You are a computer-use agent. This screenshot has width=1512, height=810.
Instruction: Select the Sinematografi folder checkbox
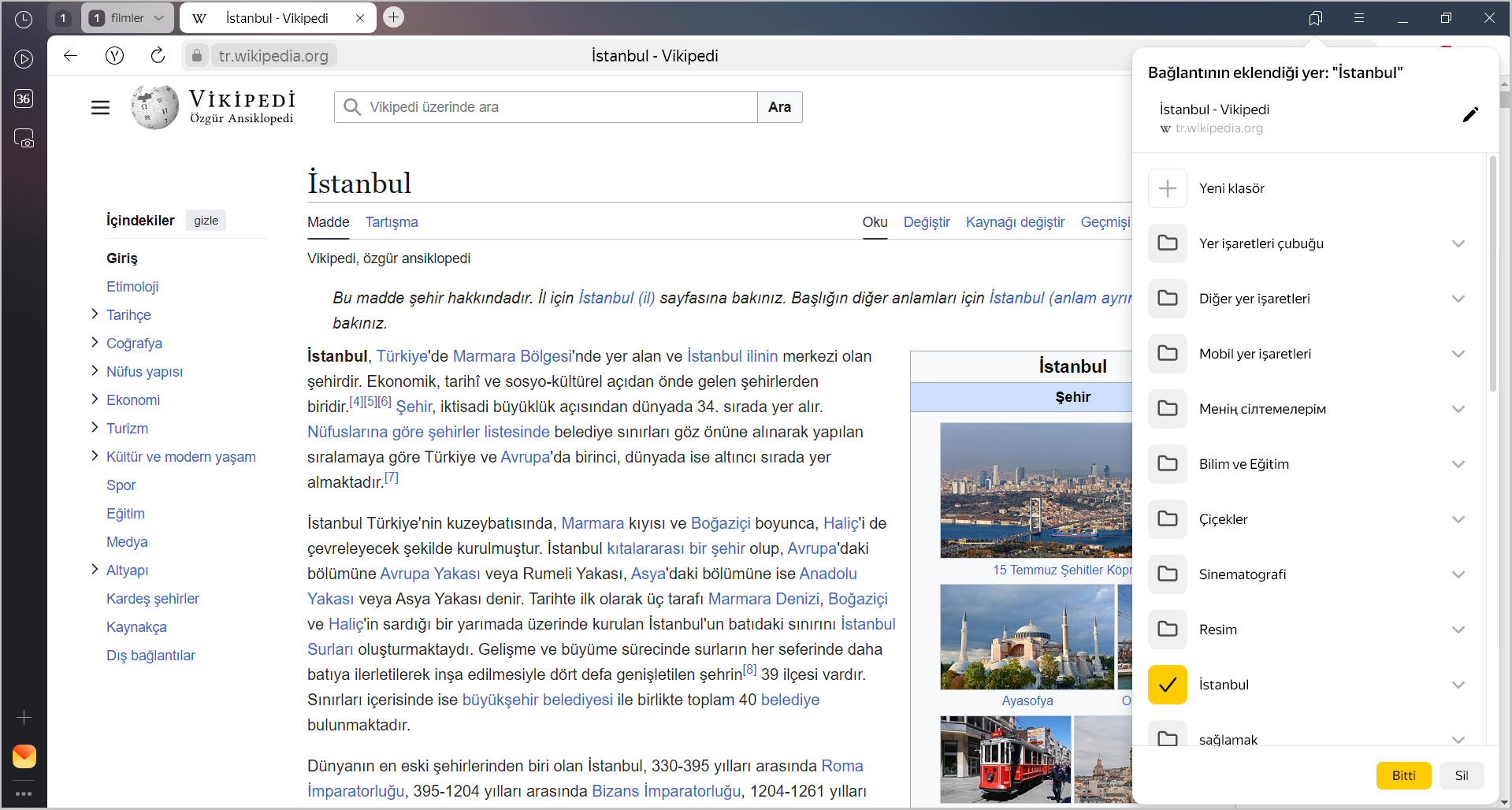[1167, 574]
